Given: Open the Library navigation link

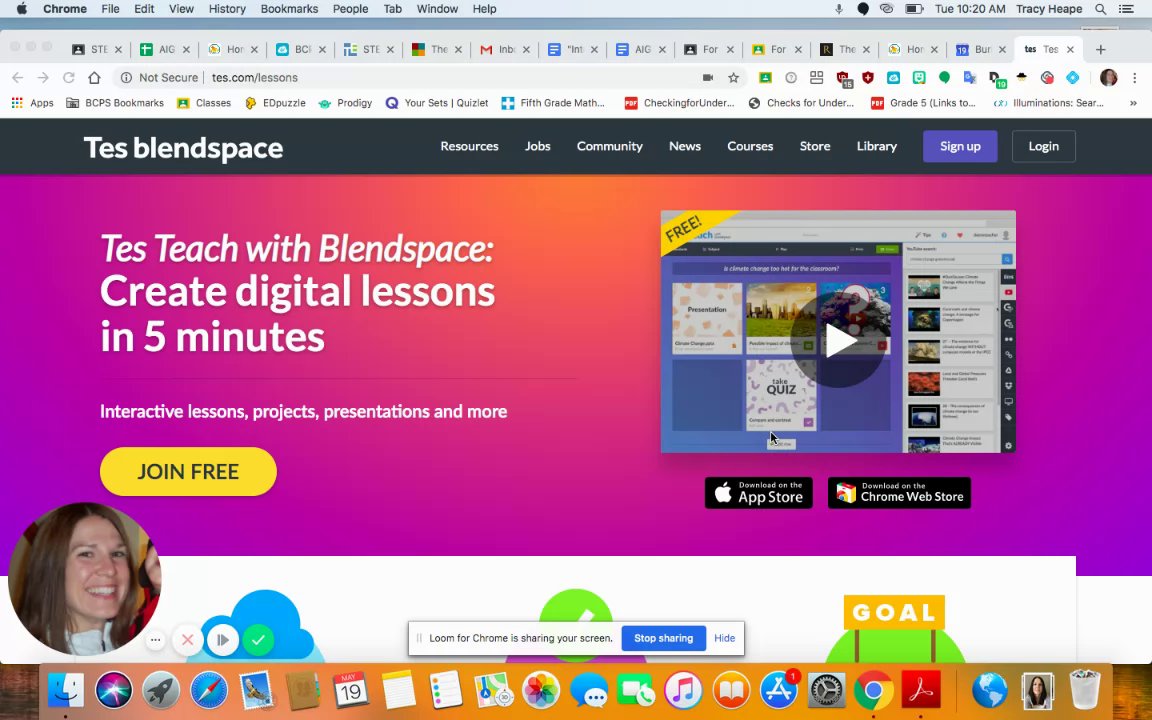Looking at the screenshot, I should (876, 146).
